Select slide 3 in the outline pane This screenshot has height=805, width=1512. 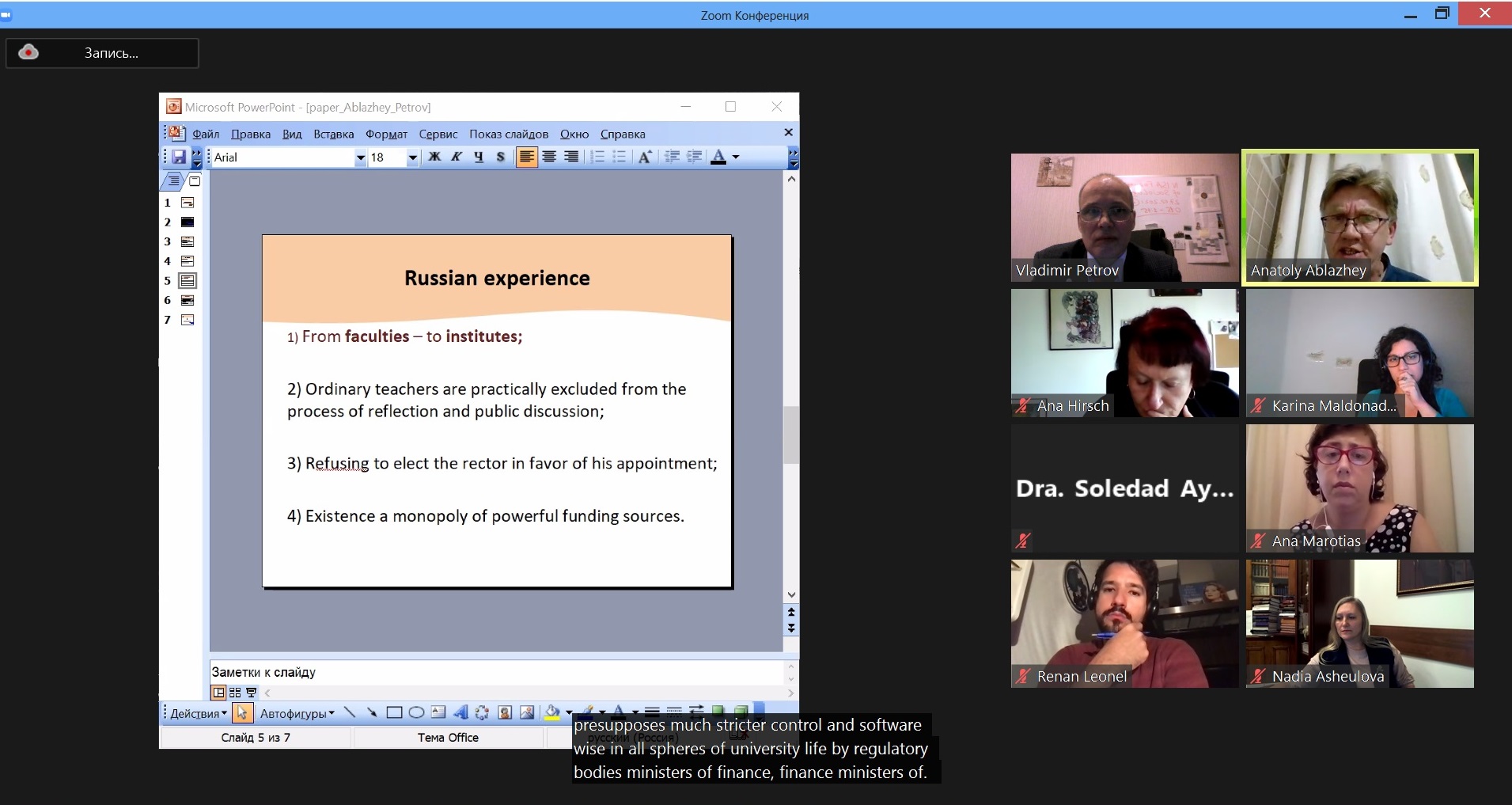188,242
